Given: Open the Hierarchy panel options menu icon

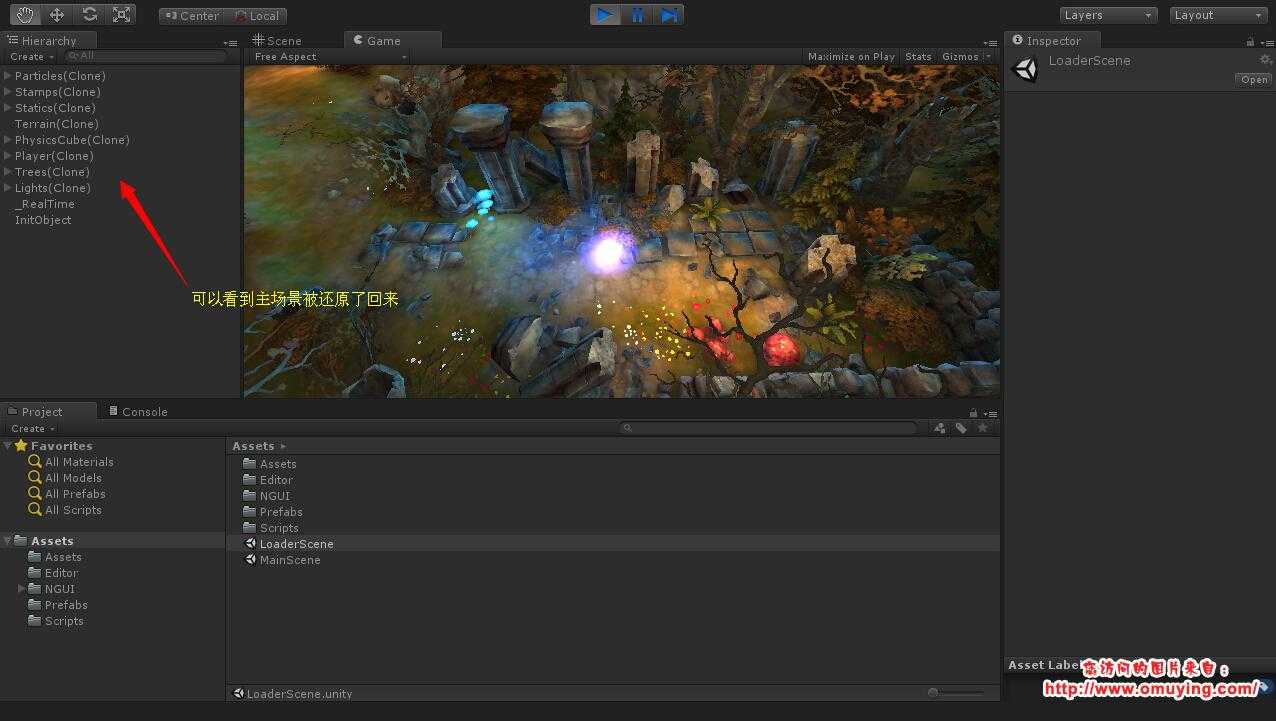Looking at the screenshot, I should pyautogui.click(x=231, y=42).
